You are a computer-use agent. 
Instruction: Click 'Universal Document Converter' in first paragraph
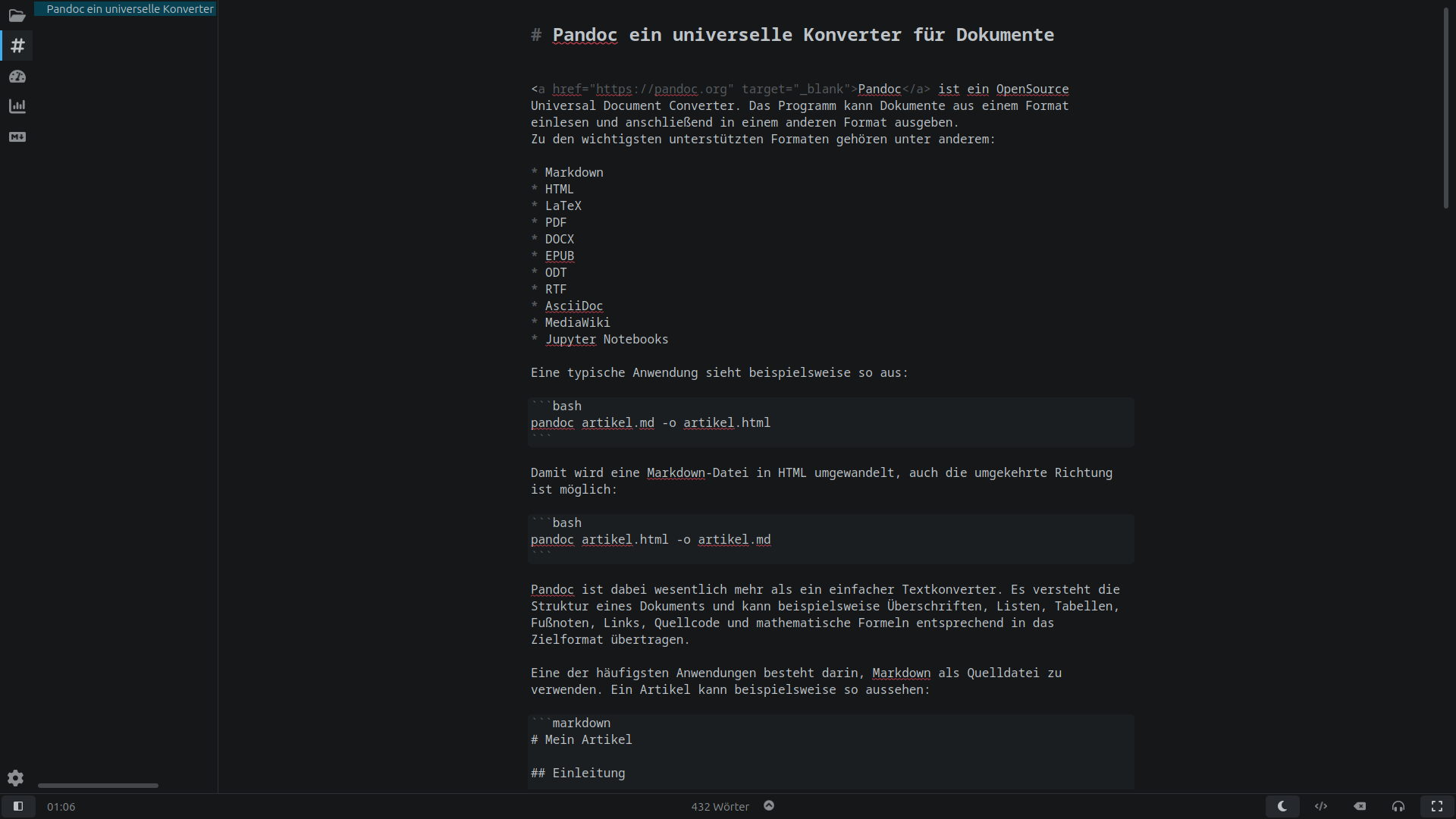point(632,105)
